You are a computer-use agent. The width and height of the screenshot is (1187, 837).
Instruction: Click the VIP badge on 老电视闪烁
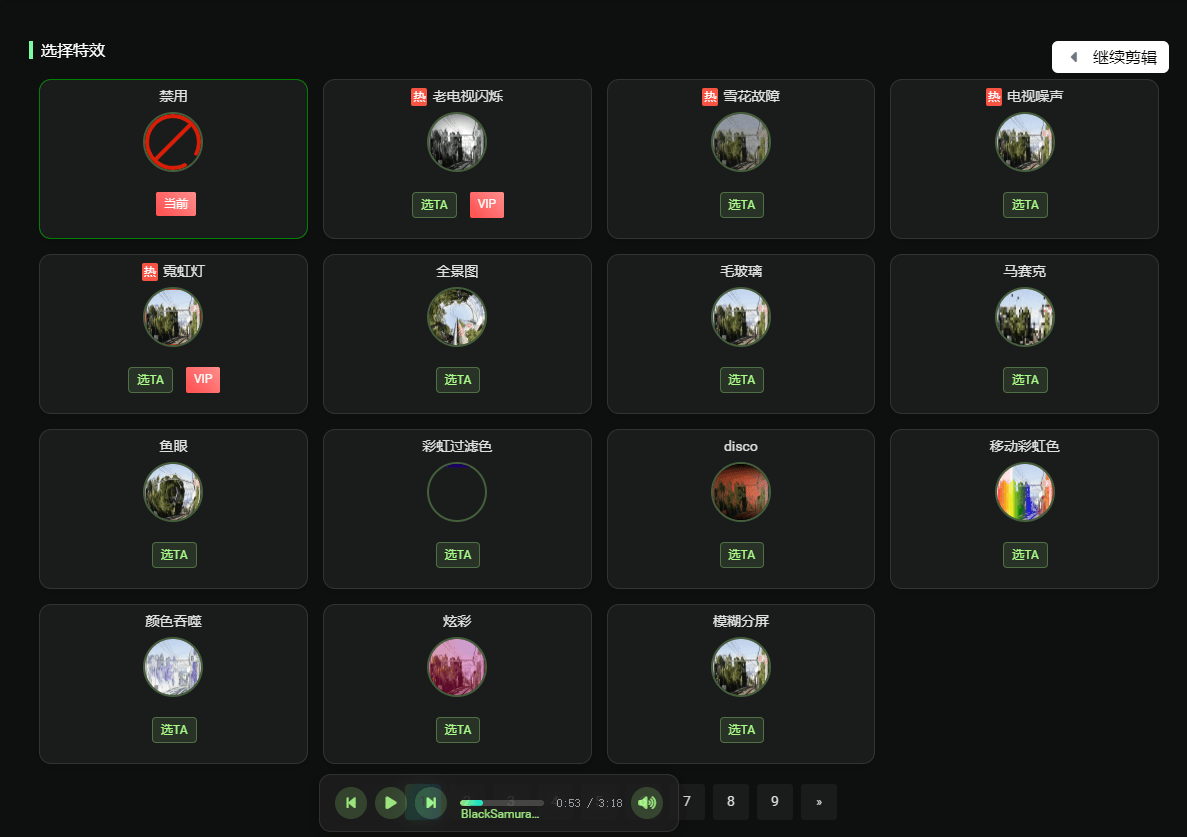(x=487, y=205)
